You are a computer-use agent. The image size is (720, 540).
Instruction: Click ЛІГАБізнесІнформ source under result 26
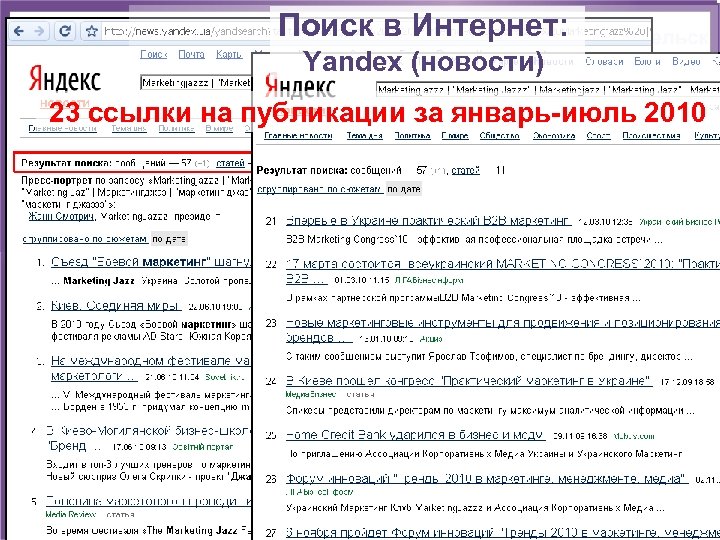pyautogui.click(x=320, y=492)
